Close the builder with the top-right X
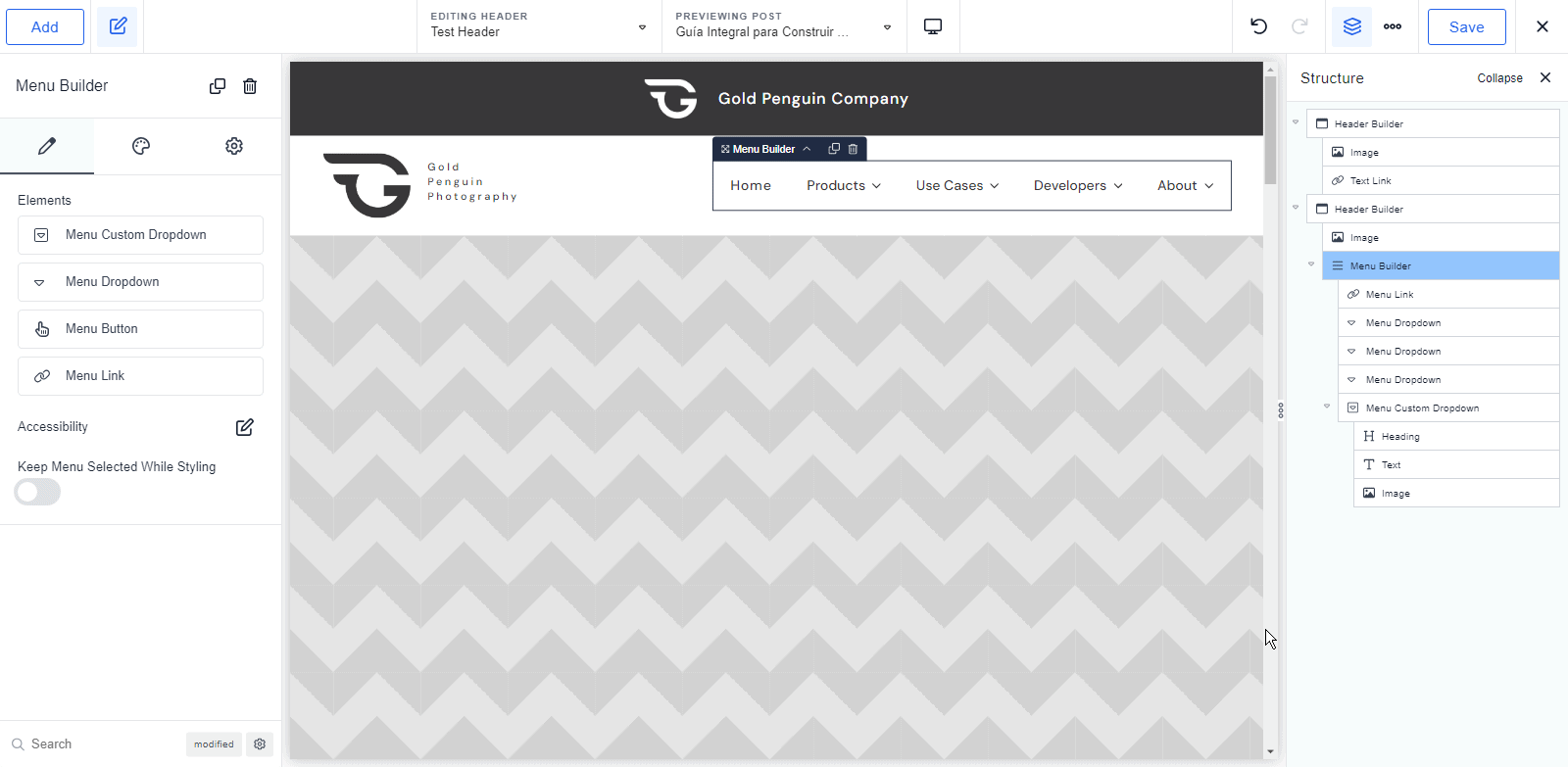Image resolution: width=1568 pixels, height=767 pixels. 1543,26
